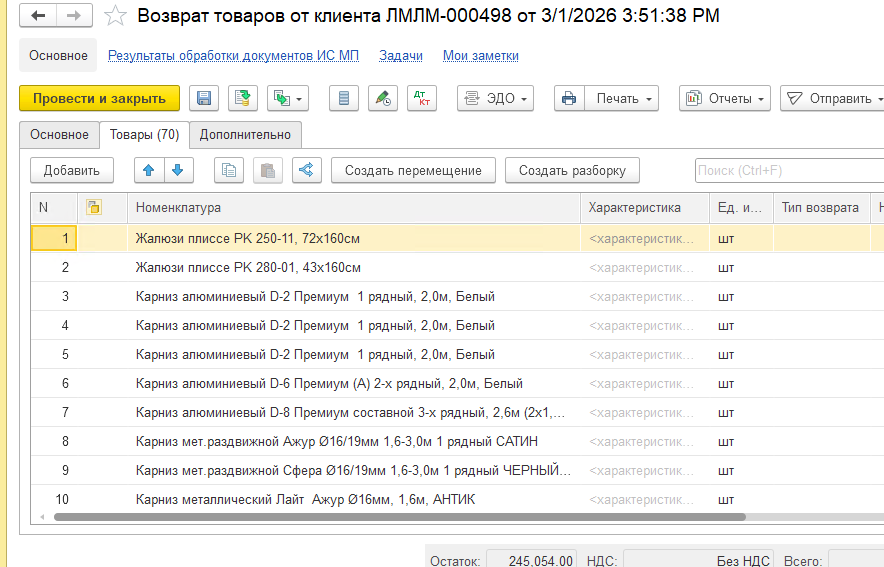Viewport: 884px width, 567px height.
Task: Click the printer icon button
Action: [x=569, y=99]
